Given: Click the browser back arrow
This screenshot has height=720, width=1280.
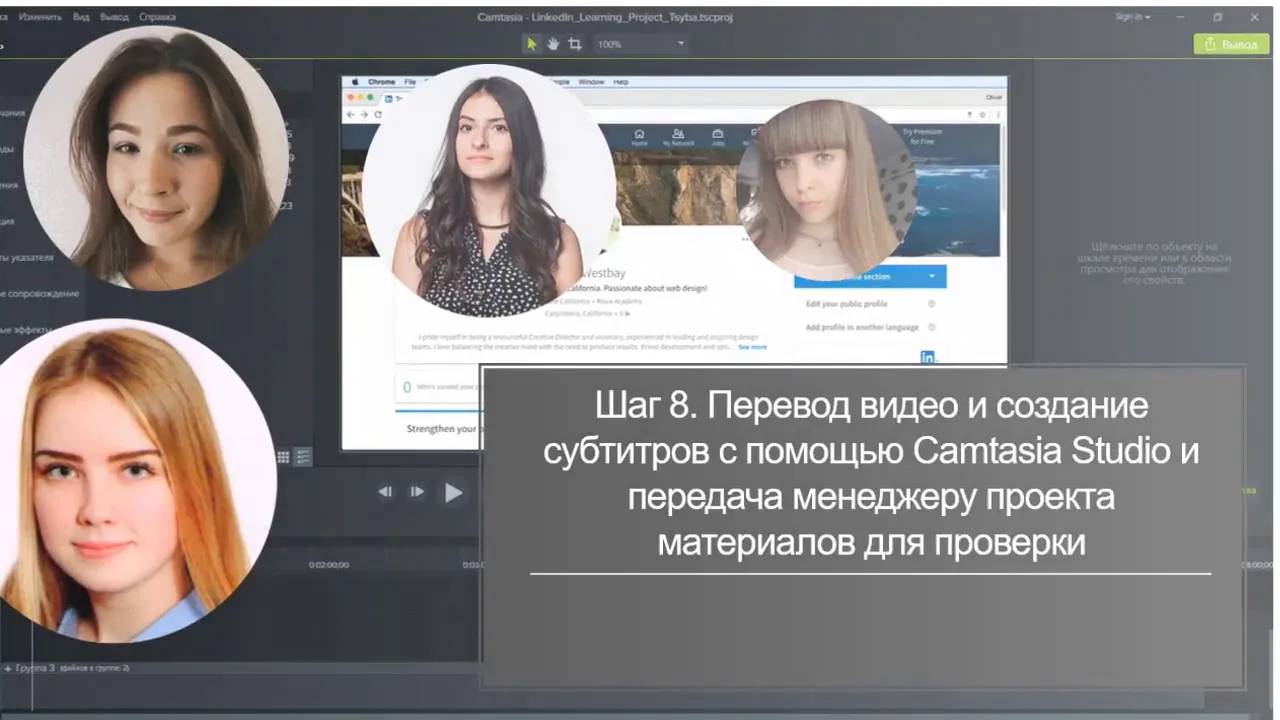Looking at the screenshot, I should point(351,115).
